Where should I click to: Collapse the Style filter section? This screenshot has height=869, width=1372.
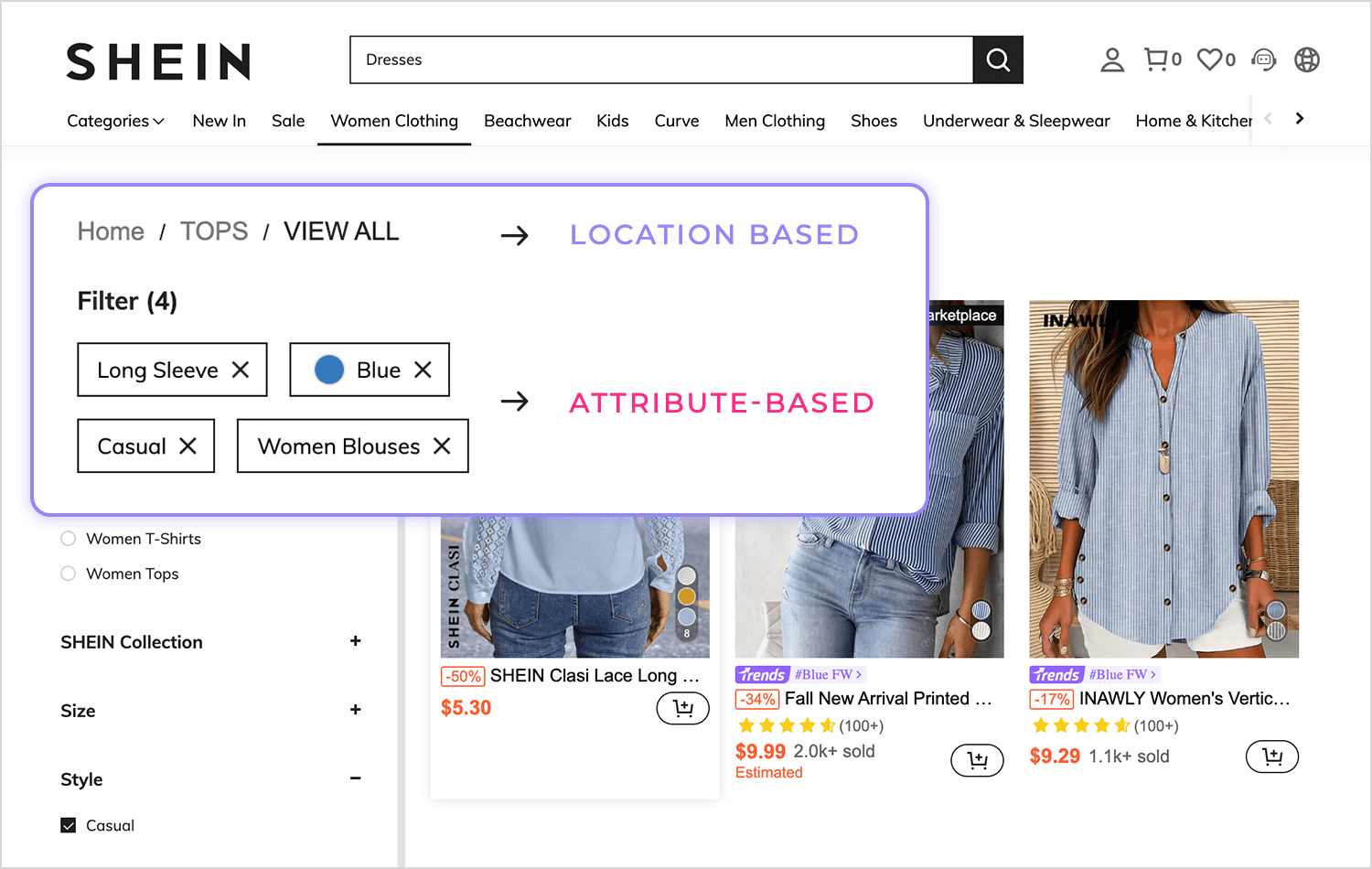pos(355,778)
